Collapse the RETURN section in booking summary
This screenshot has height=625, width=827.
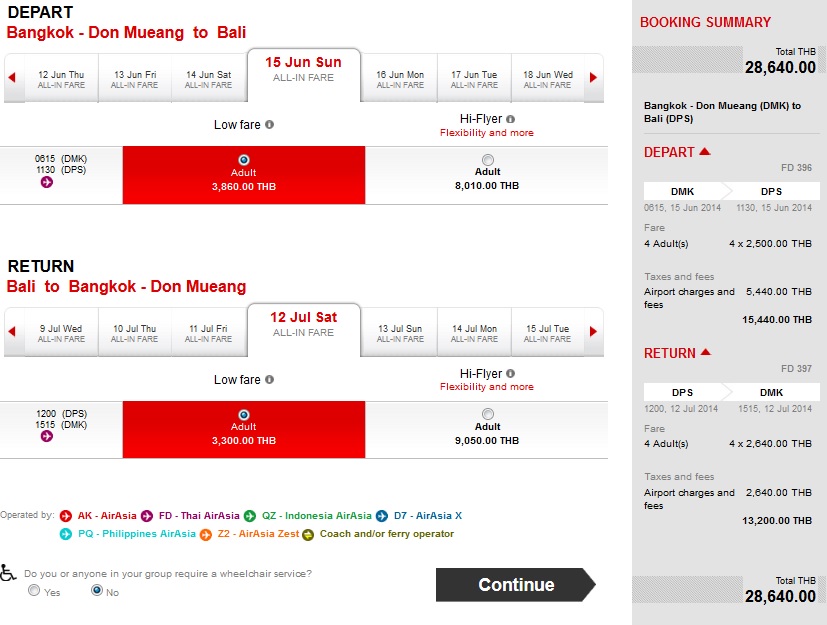click(x=706, y=352)
